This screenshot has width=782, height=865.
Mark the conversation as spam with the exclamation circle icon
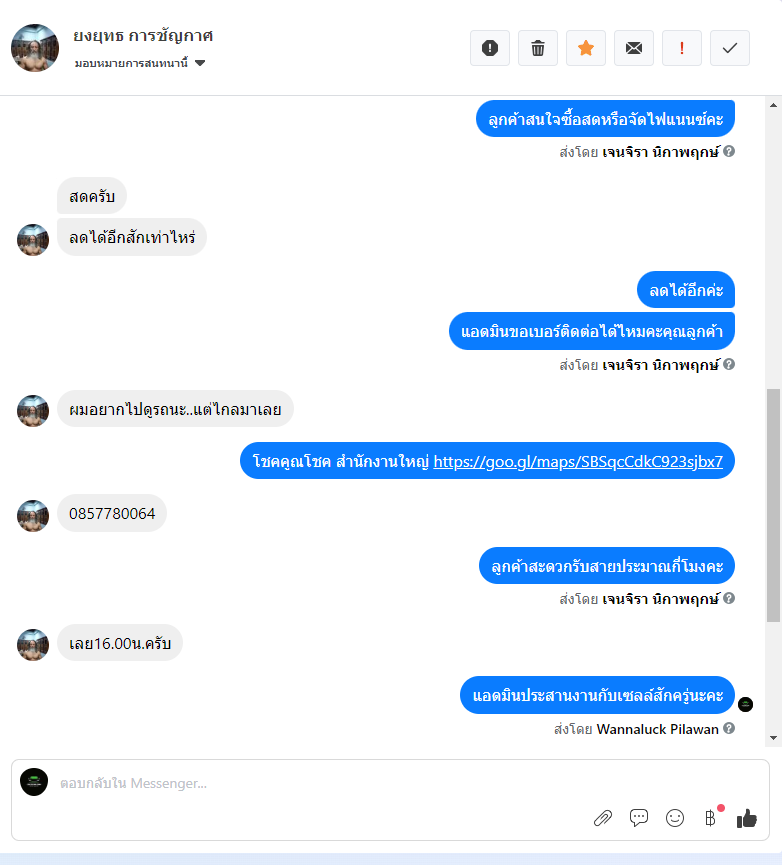[490, 48]
